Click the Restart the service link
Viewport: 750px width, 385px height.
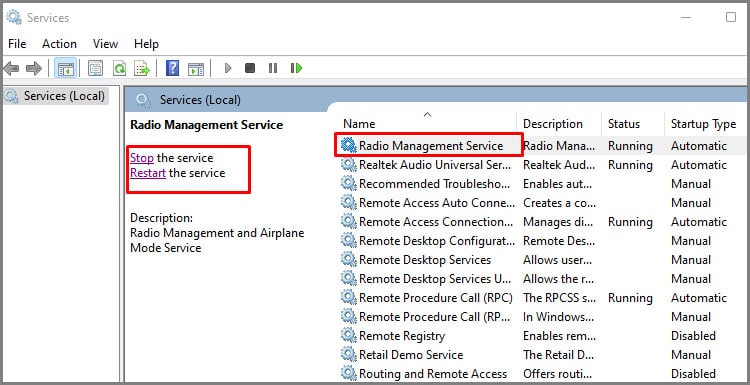[148, 173]
